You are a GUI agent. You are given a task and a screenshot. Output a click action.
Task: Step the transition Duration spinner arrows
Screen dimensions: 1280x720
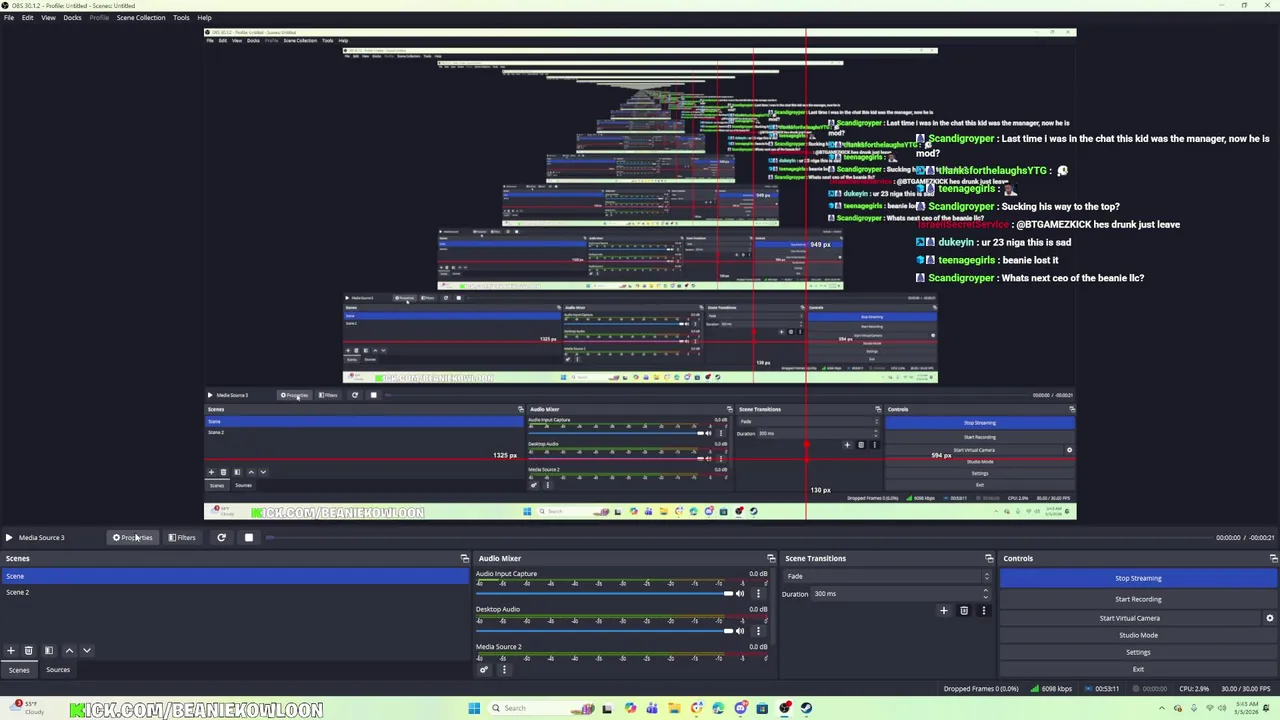[x=986, y=594]
